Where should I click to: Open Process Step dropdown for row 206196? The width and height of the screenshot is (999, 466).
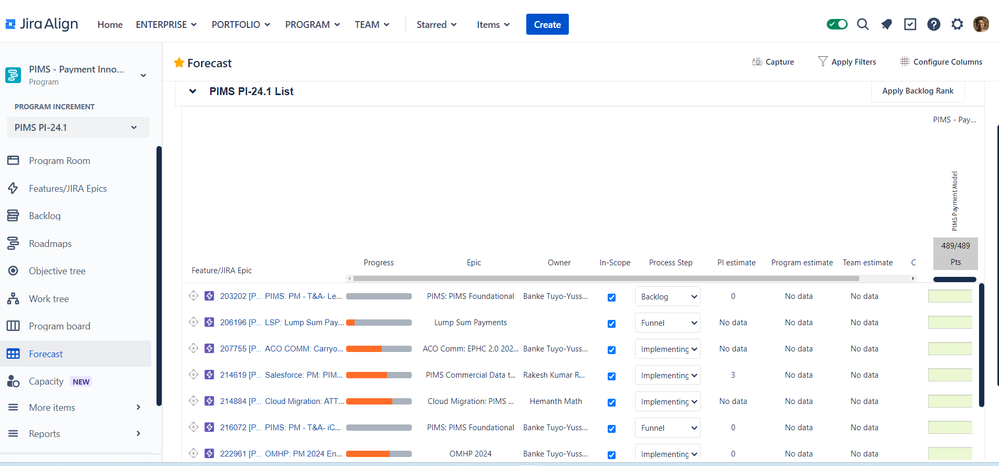pyautogui.click(x=668, y=323)
